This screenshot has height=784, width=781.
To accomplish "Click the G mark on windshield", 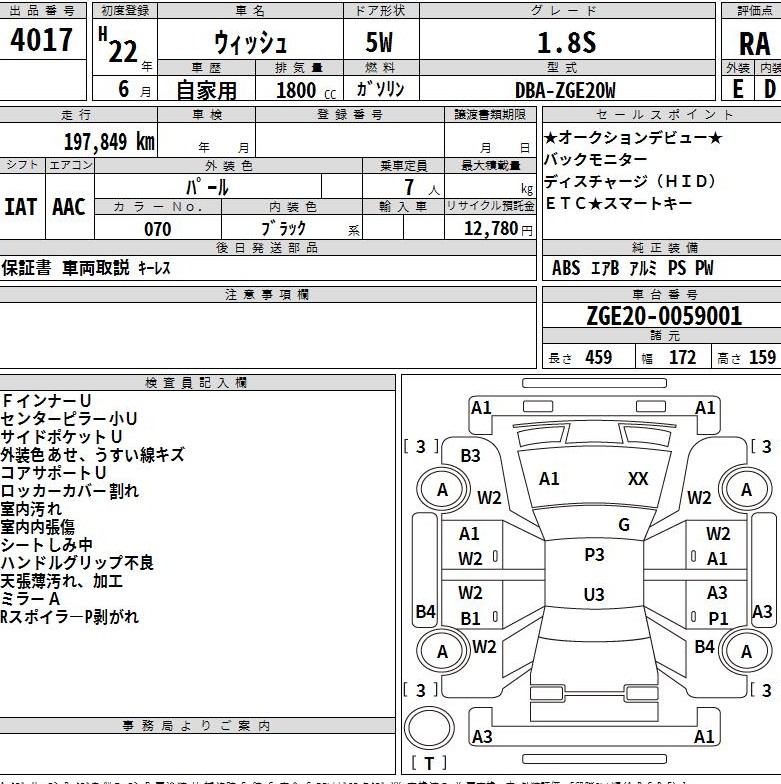I will [x=624, y=525].
